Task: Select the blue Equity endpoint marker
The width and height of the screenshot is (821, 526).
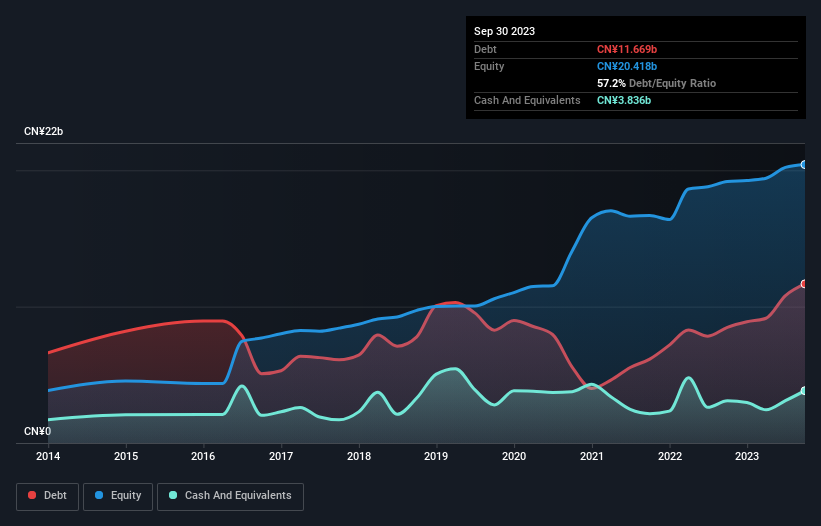Action: [x=804, y=165]
